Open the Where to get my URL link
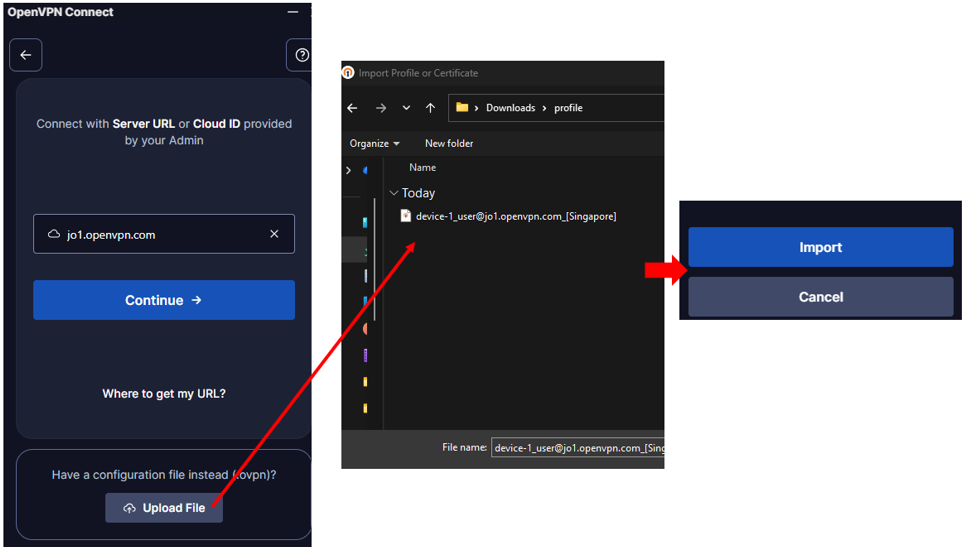 click(x=164, y=394)
